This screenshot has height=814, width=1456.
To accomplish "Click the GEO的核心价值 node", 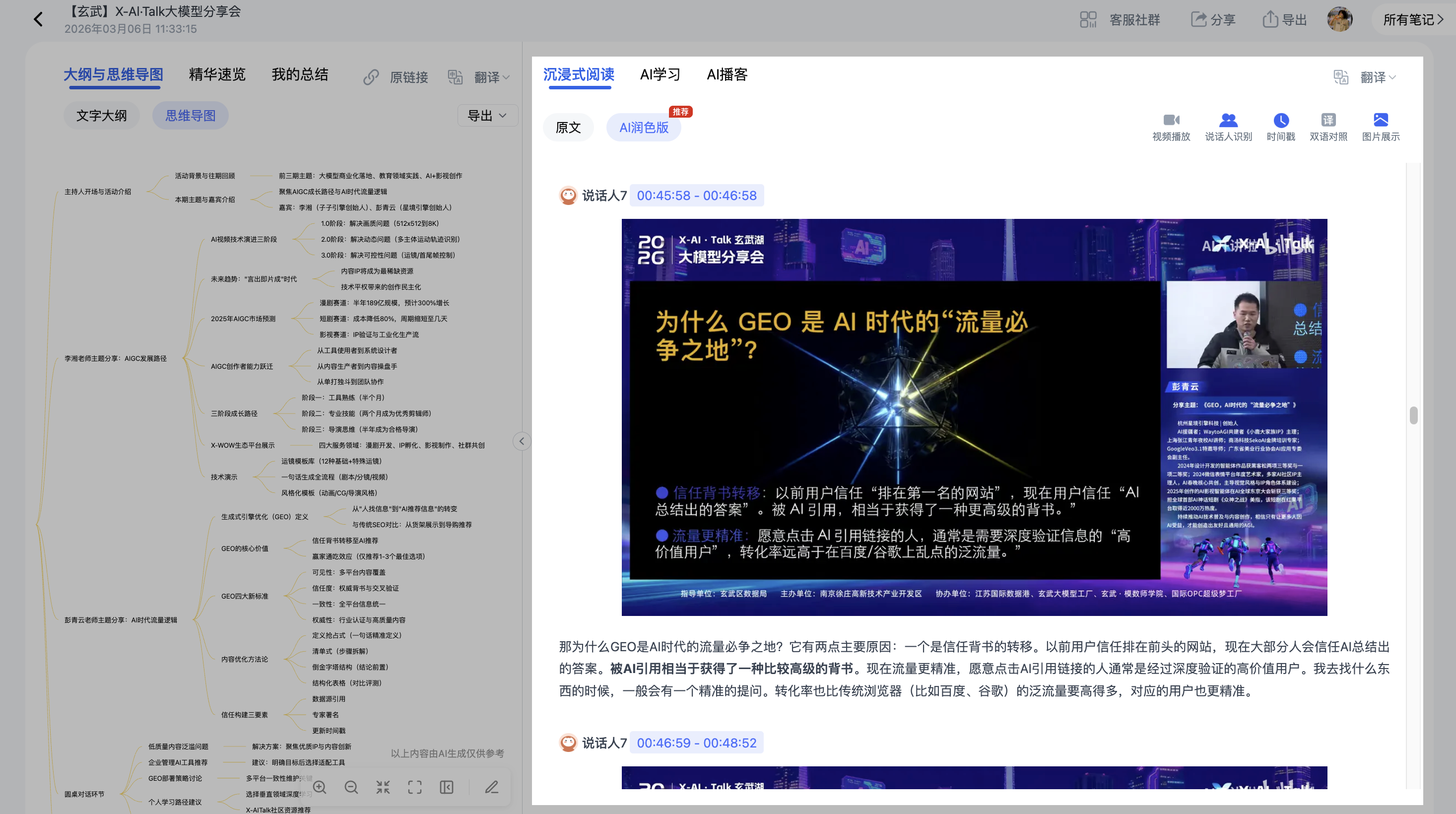I will (x=245, y=549).
